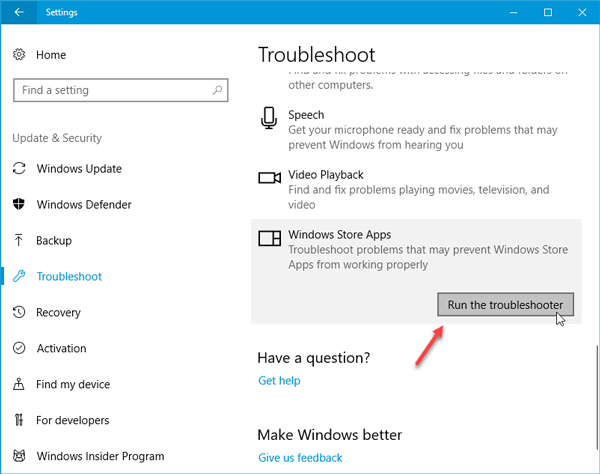Click the Find my device person icon
The image size is (600, 474).
coord(19,384)
